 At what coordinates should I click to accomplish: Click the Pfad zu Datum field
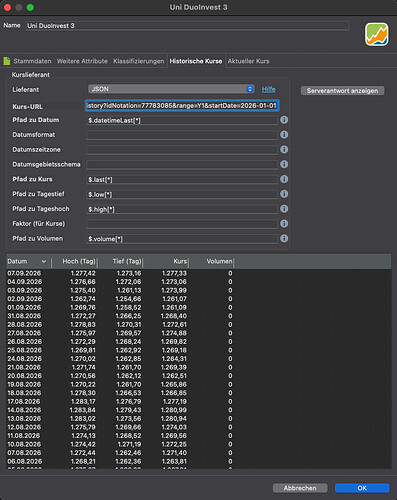[182, 120]
